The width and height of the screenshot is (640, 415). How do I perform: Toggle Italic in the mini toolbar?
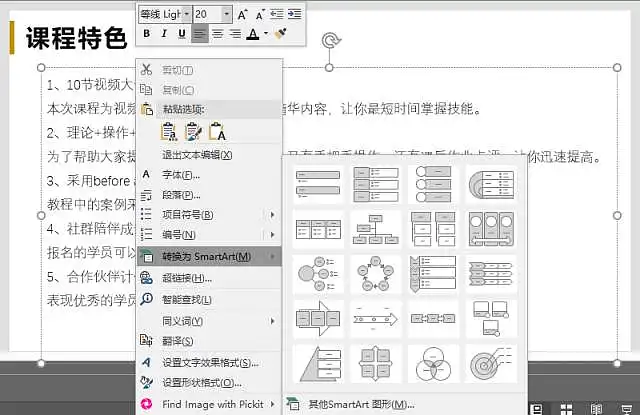coord(164,33)
